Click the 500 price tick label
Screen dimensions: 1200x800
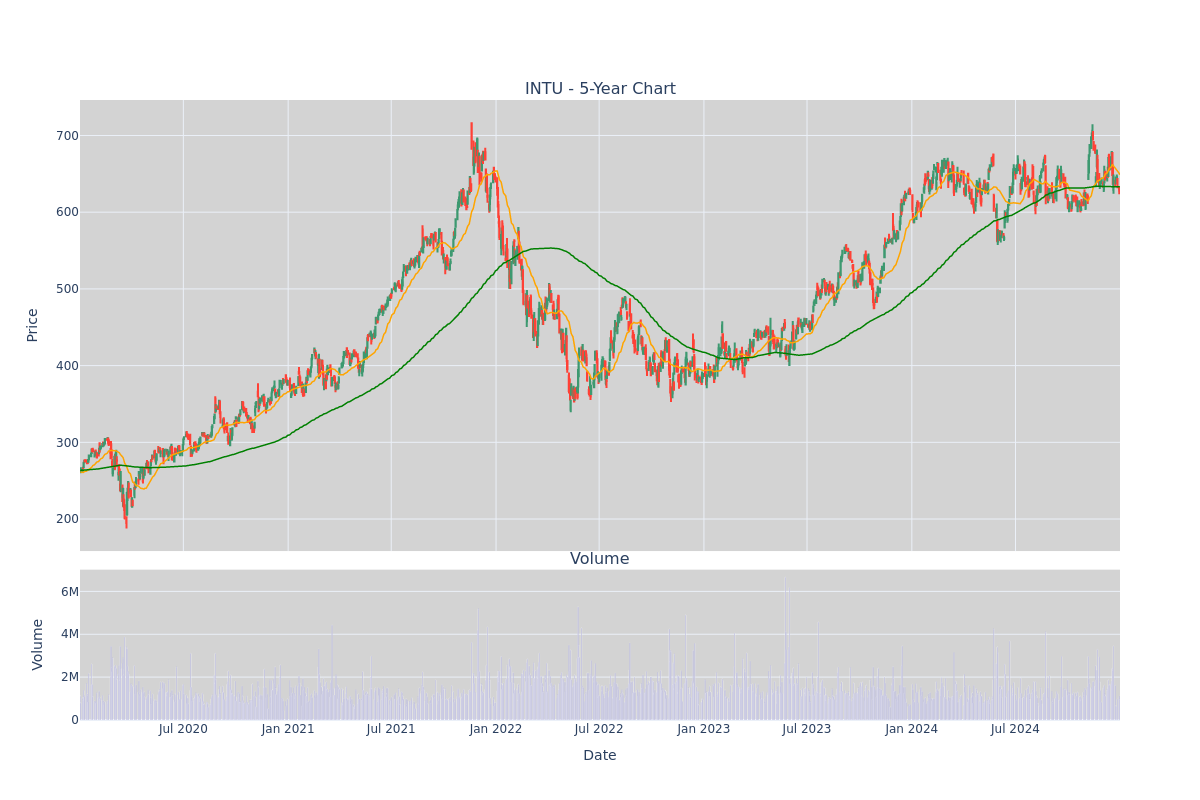[x=67, y=289]
